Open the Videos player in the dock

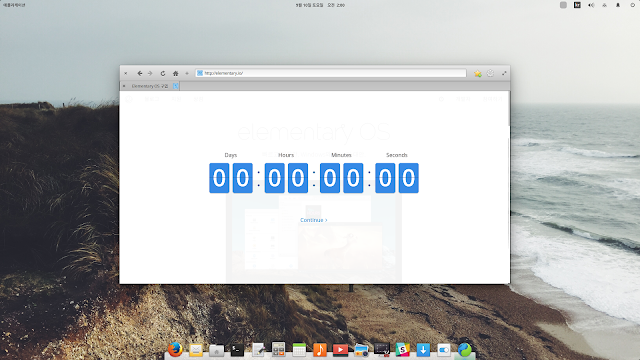coord(340,350)
